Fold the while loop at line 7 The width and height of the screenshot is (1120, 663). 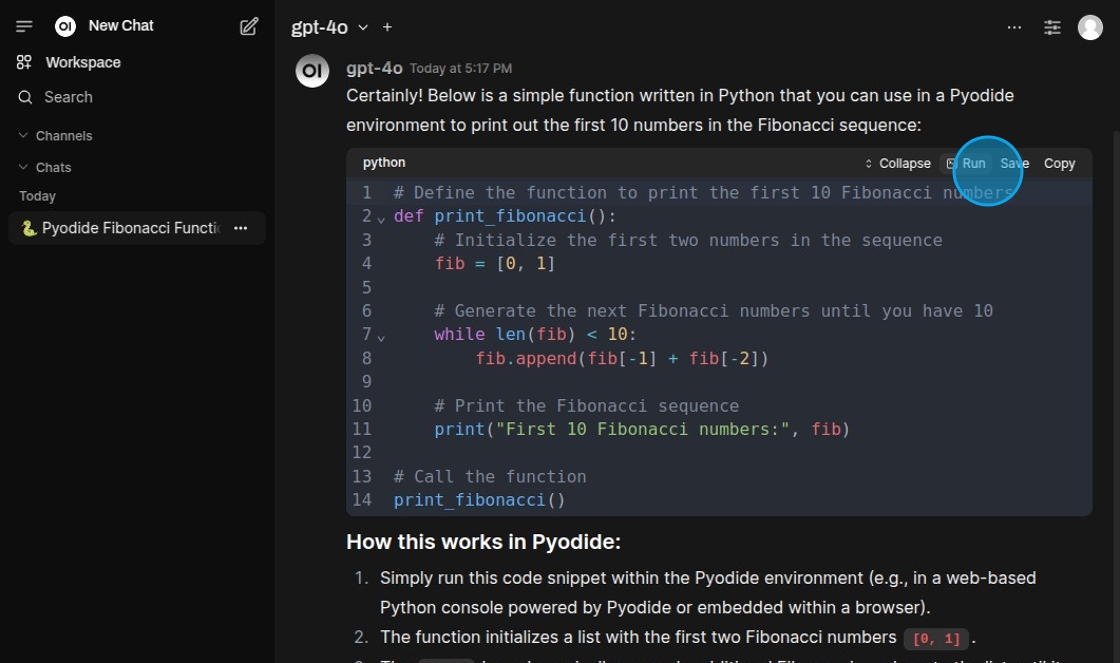[x=381, y=336]
